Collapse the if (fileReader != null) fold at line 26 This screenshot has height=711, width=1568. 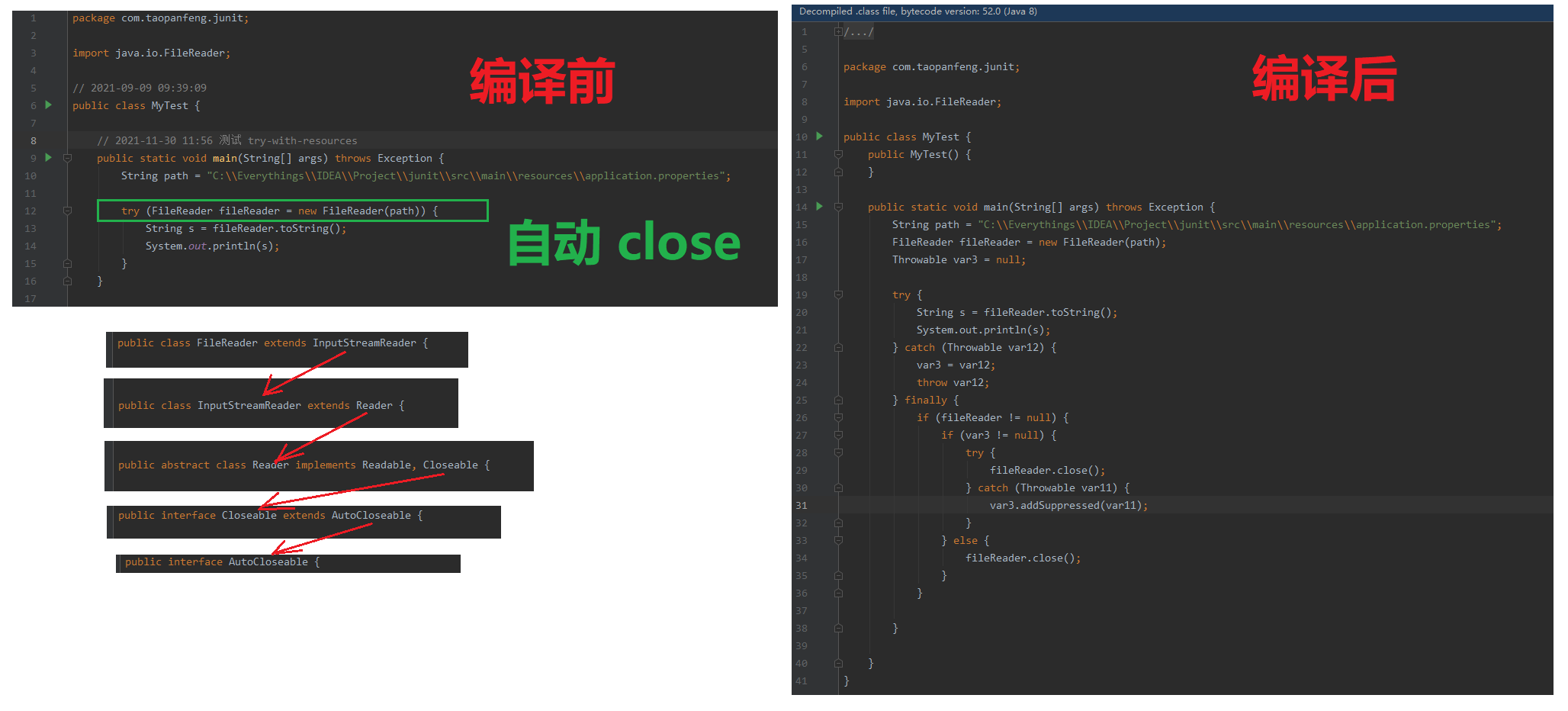[x=838, y=417]
